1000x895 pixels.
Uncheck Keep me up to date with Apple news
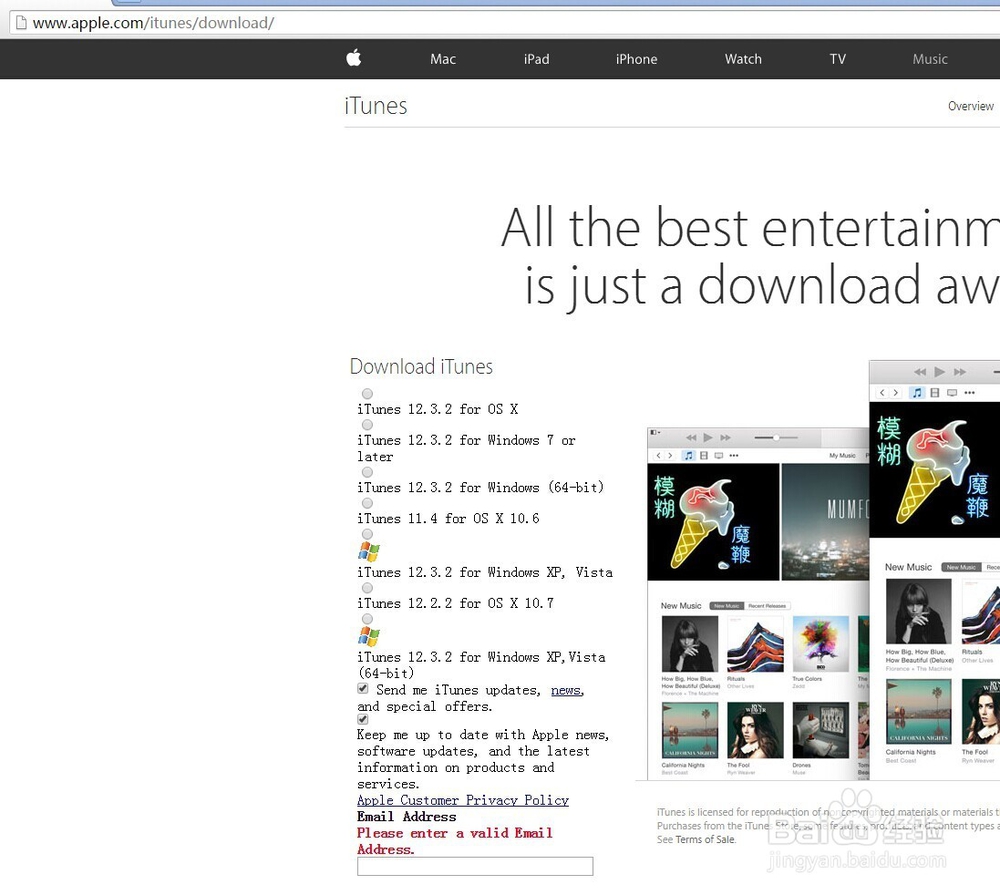point(363,720)
